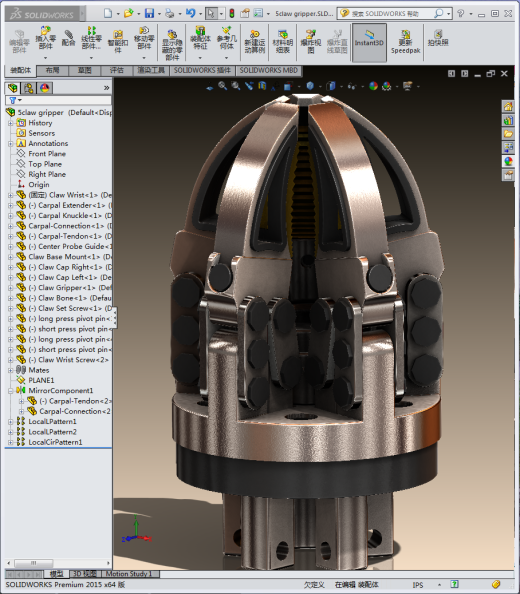Click the Apply Scene icon in viewport toolbar
Image resolution: width=520 pixels, height=594 pixels.
(x=387, y=86)
